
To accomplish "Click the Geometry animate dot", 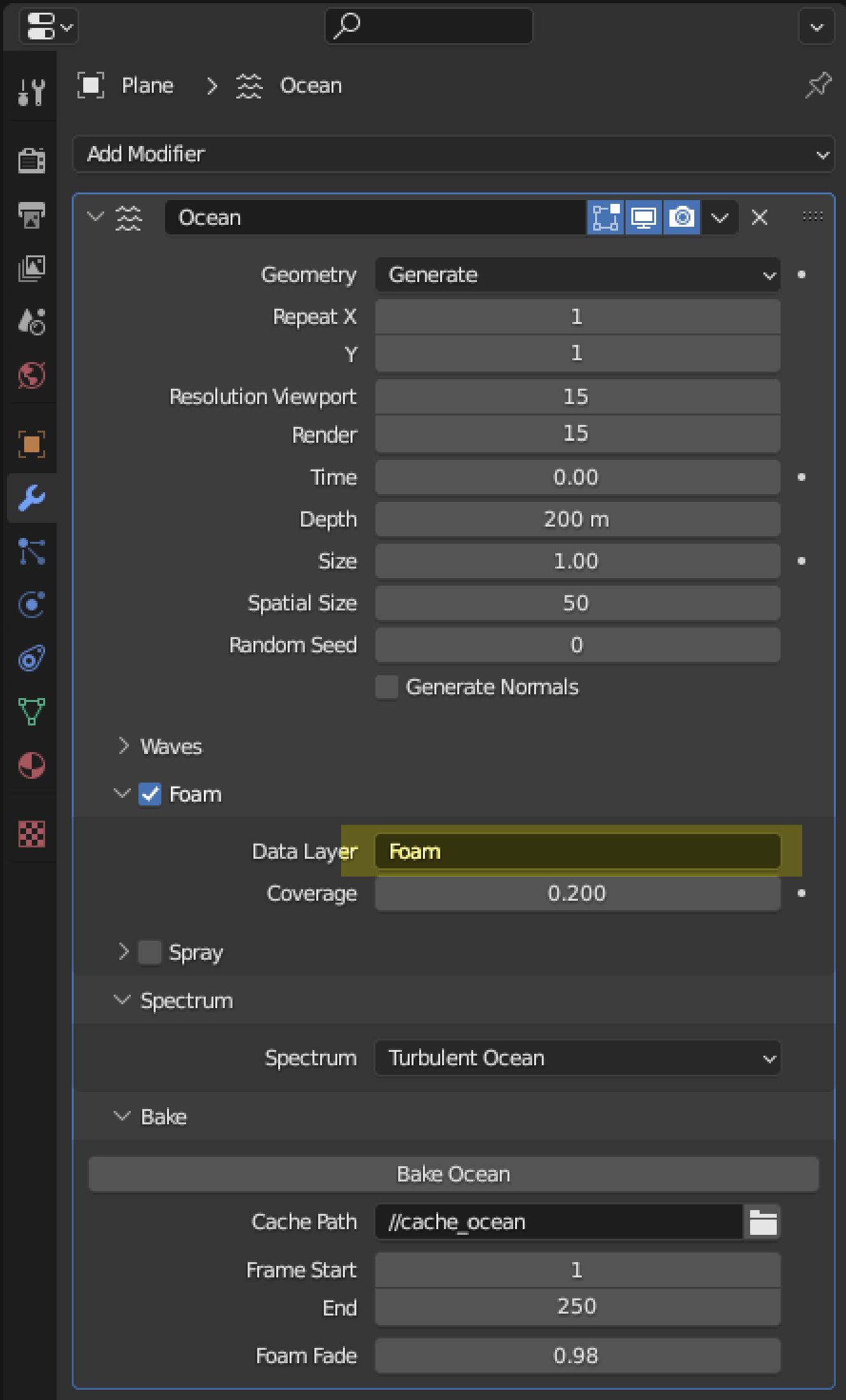I will 802,274.
